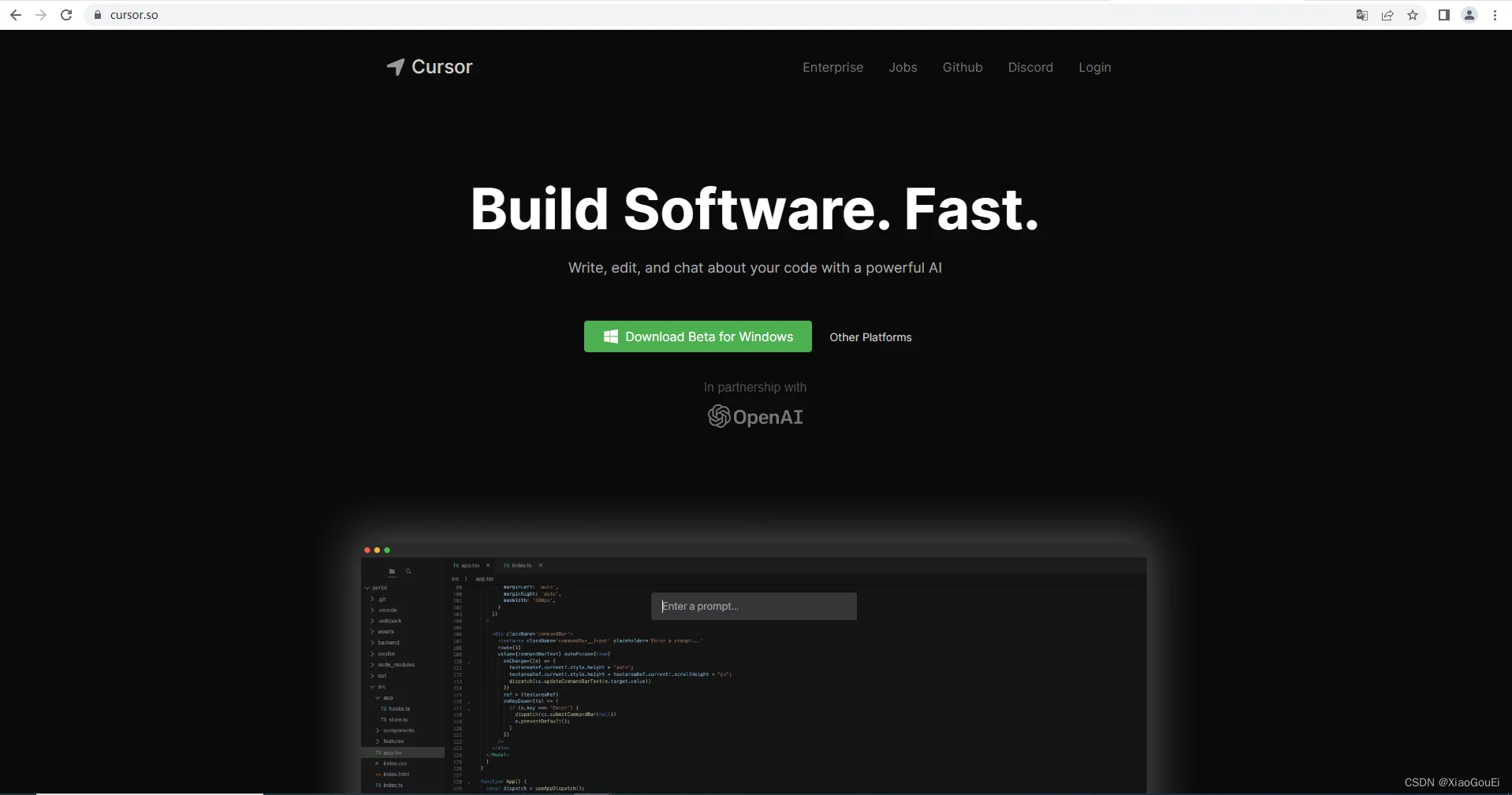Click 'src' in the editor breadcrumb
The width and height of the screenshot is (1512, 795).
pos(455,579)
